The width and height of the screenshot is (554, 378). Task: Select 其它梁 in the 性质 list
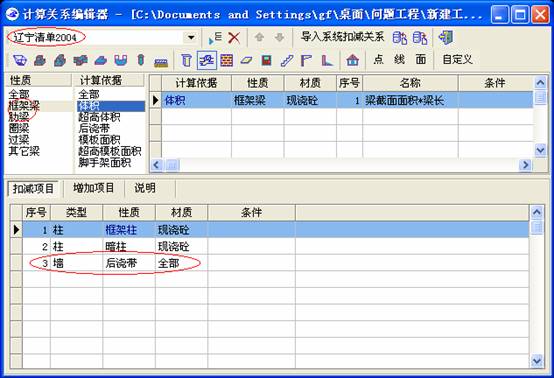click(24, 151)
